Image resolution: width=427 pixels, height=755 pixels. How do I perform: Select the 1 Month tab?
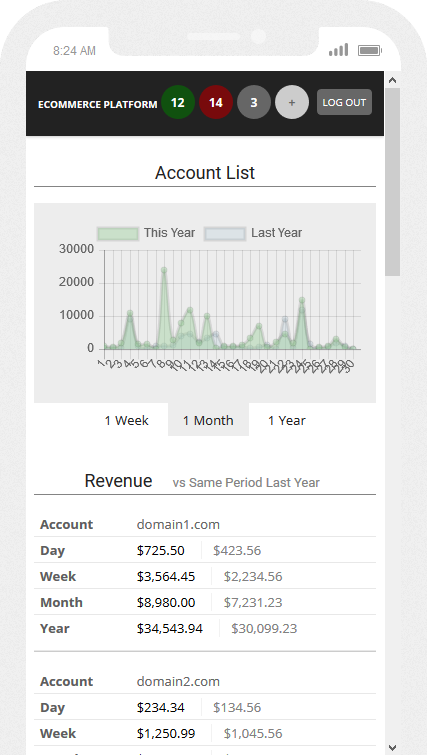tap(208, 420)
